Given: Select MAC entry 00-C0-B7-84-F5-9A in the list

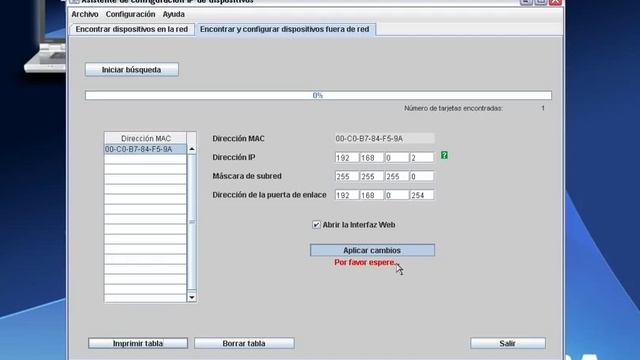Looking at the screenshot, I should tap(145, 149).
